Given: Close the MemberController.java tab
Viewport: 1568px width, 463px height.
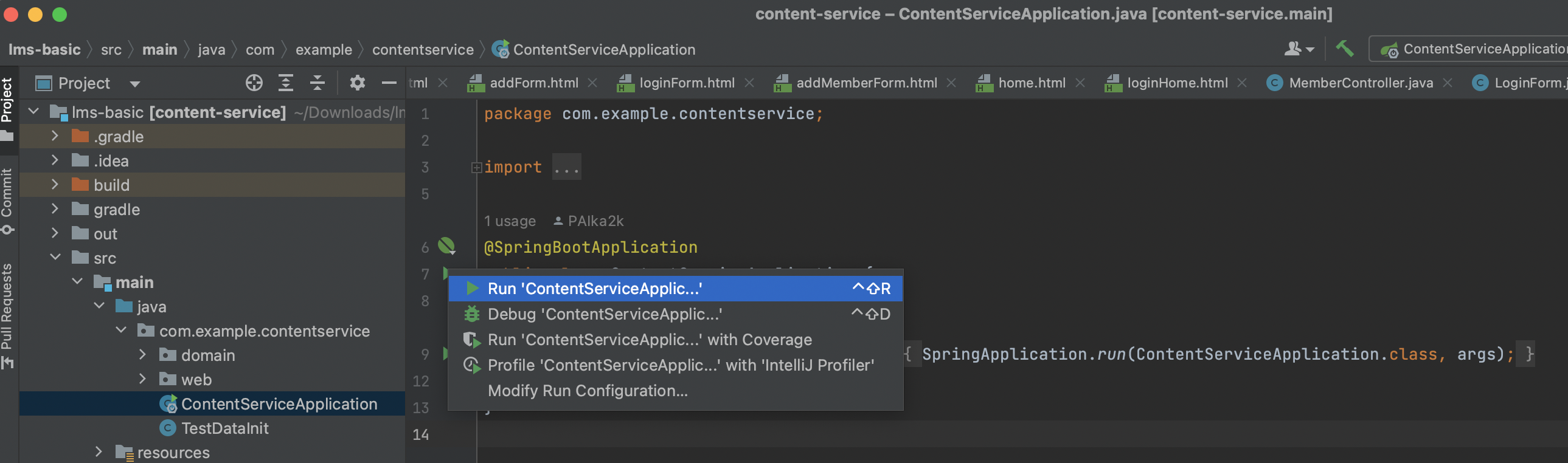Looking at the screenshot, I should point(1448,83).
